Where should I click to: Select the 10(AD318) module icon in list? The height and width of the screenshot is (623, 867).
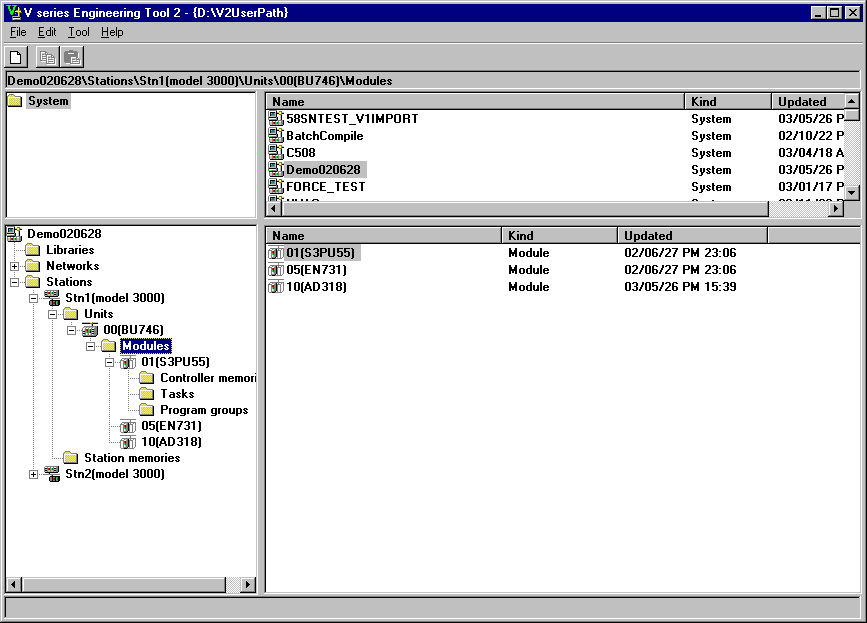tap(276, 287)
